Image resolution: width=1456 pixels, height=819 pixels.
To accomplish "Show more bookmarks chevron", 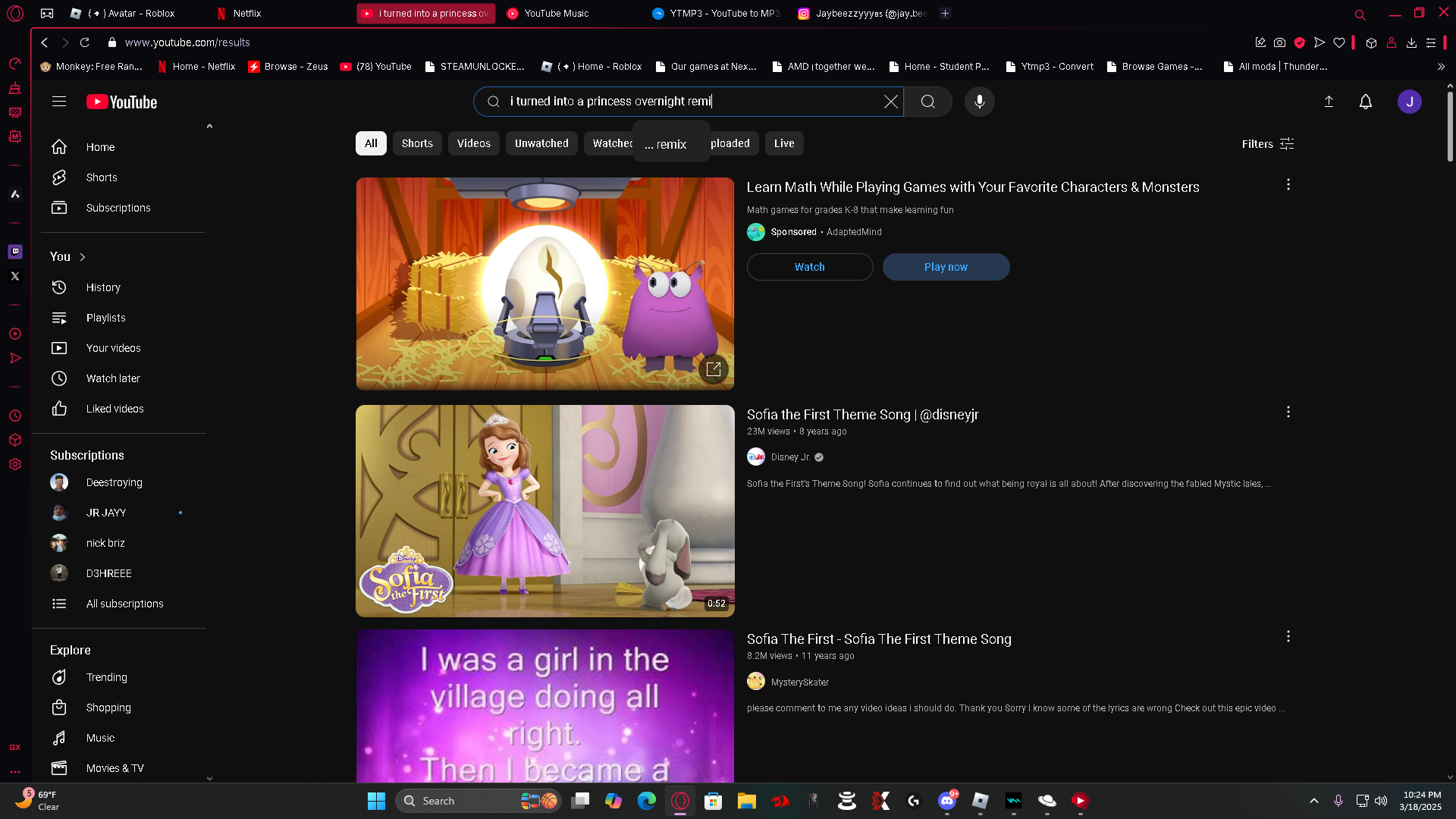I will 1441,67.
